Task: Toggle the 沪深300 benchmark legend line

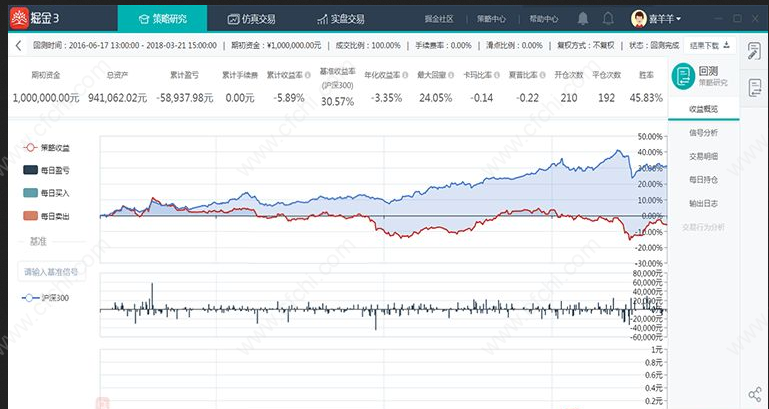Action: [x=45, y=298]
